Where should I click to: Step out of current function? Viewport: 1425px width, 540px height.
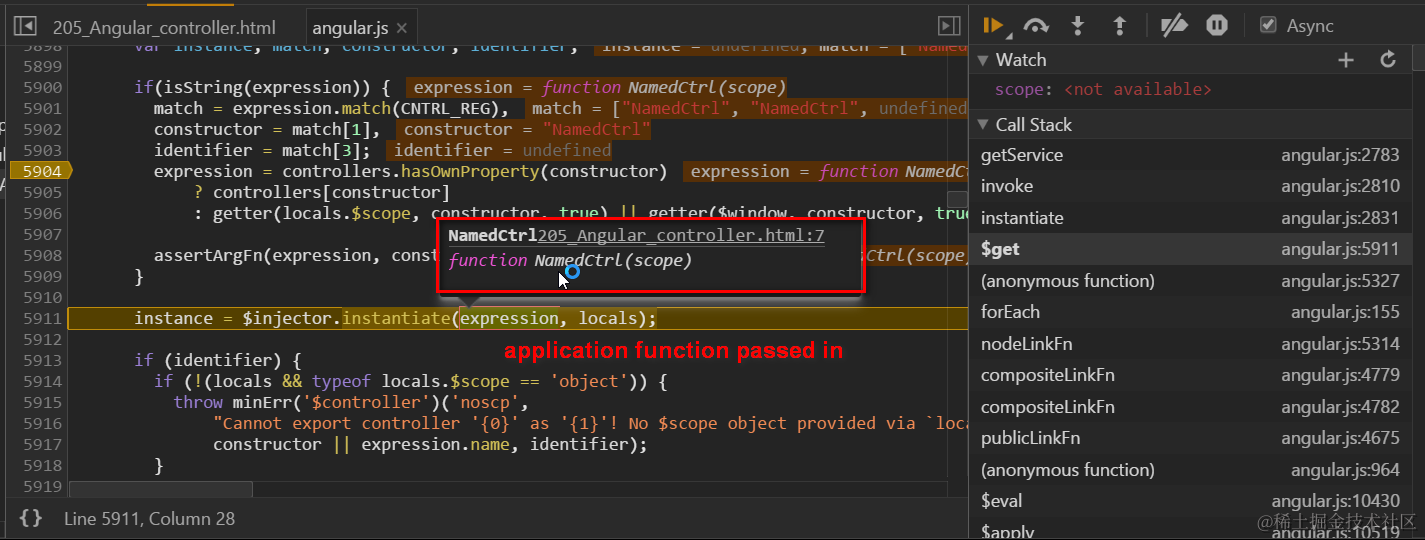pos(1120,26)
